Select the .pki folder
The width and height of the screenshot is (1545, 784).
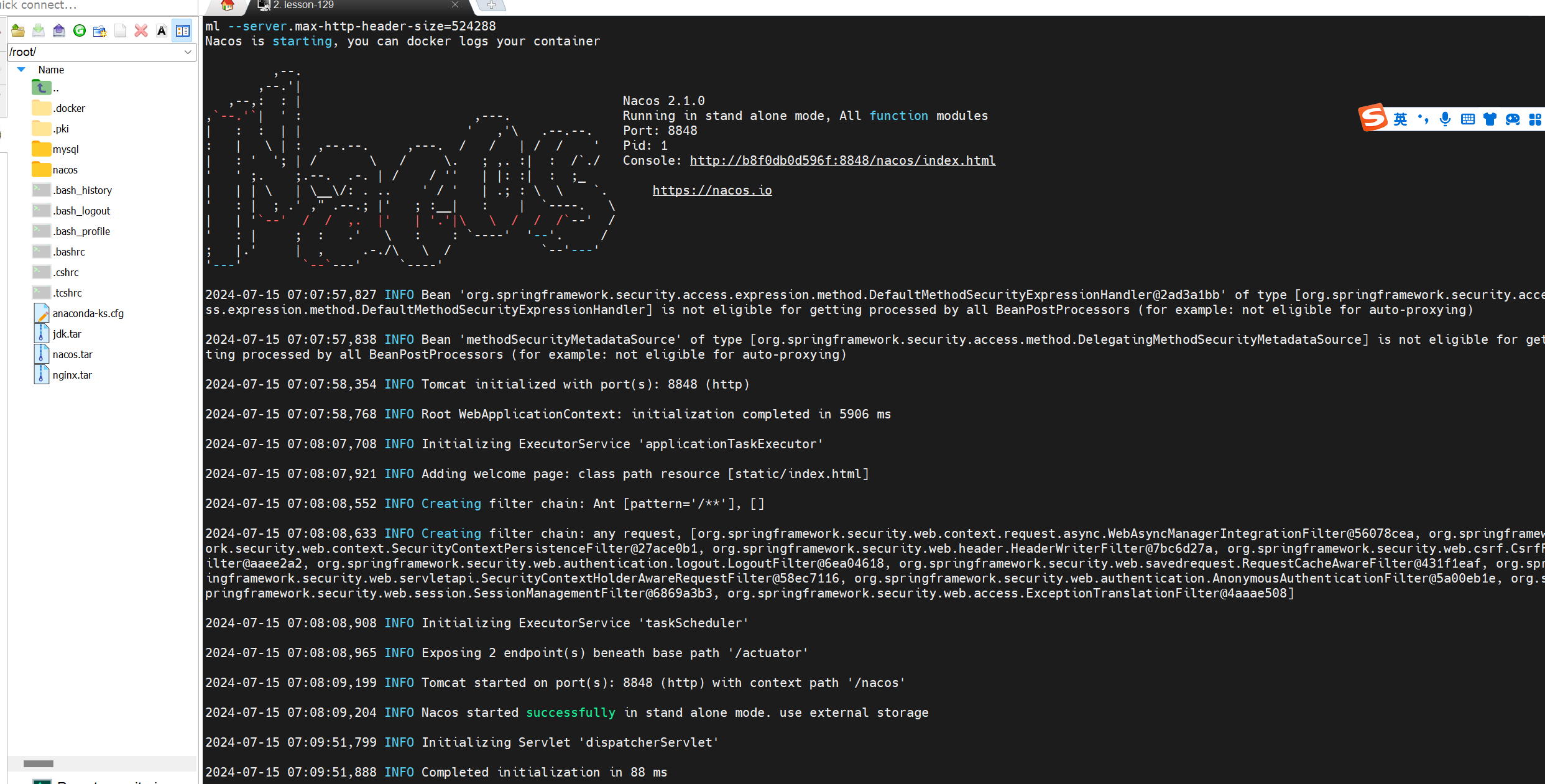(50, 129)
